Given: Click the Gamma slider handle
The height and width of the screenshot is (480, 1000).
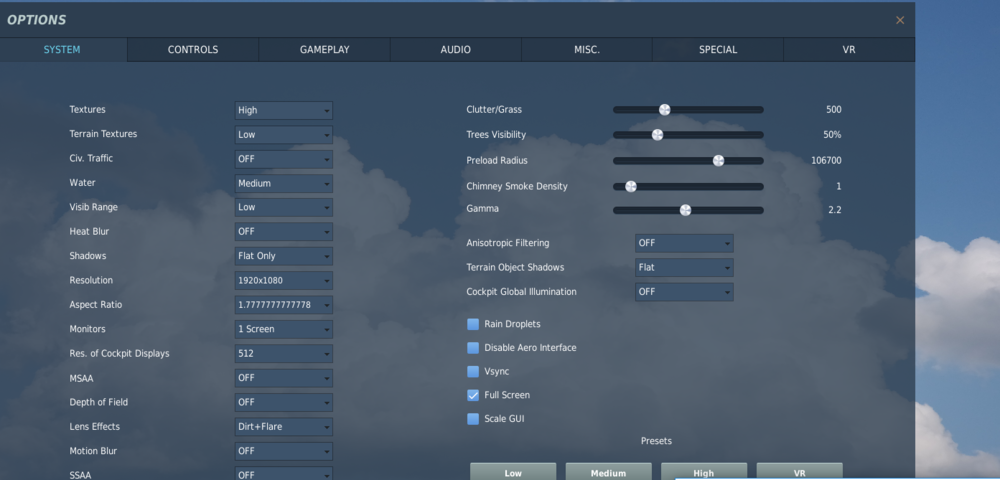Looking at the screenshot, I should point(686,210).
